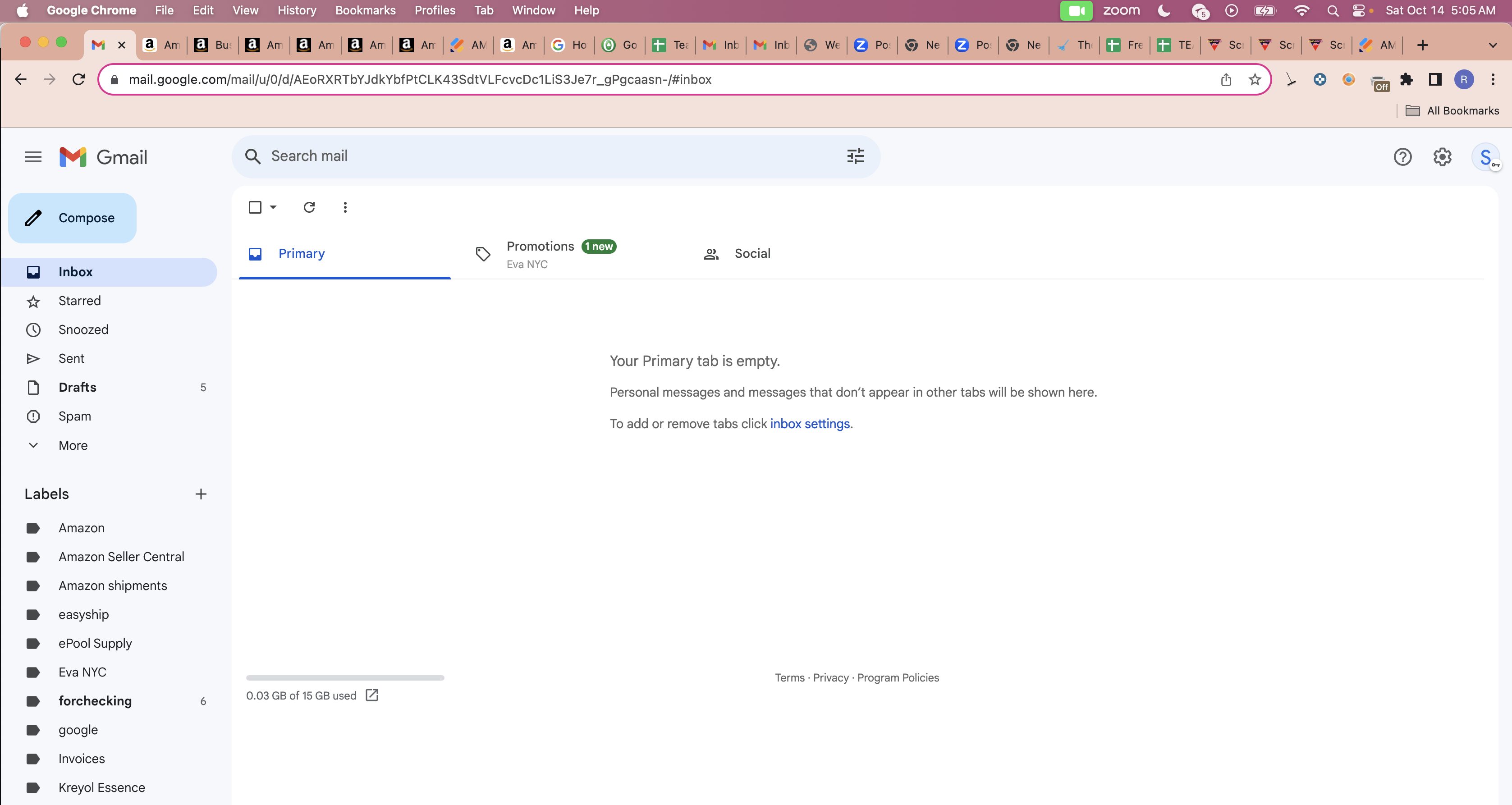Compose a new email
Viewport: 1512px width, 805px height.
tap(72, 218)
